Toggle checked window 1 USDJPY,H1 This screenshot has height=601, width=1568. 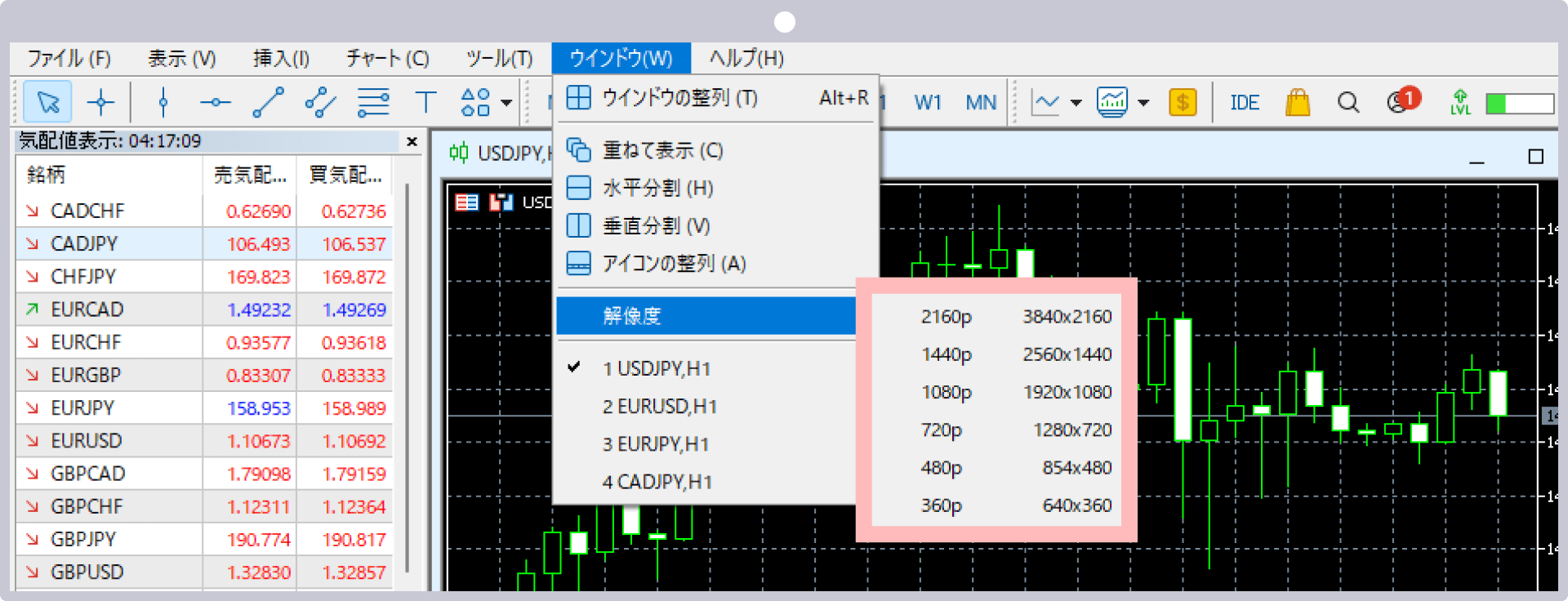click(705, 368)
